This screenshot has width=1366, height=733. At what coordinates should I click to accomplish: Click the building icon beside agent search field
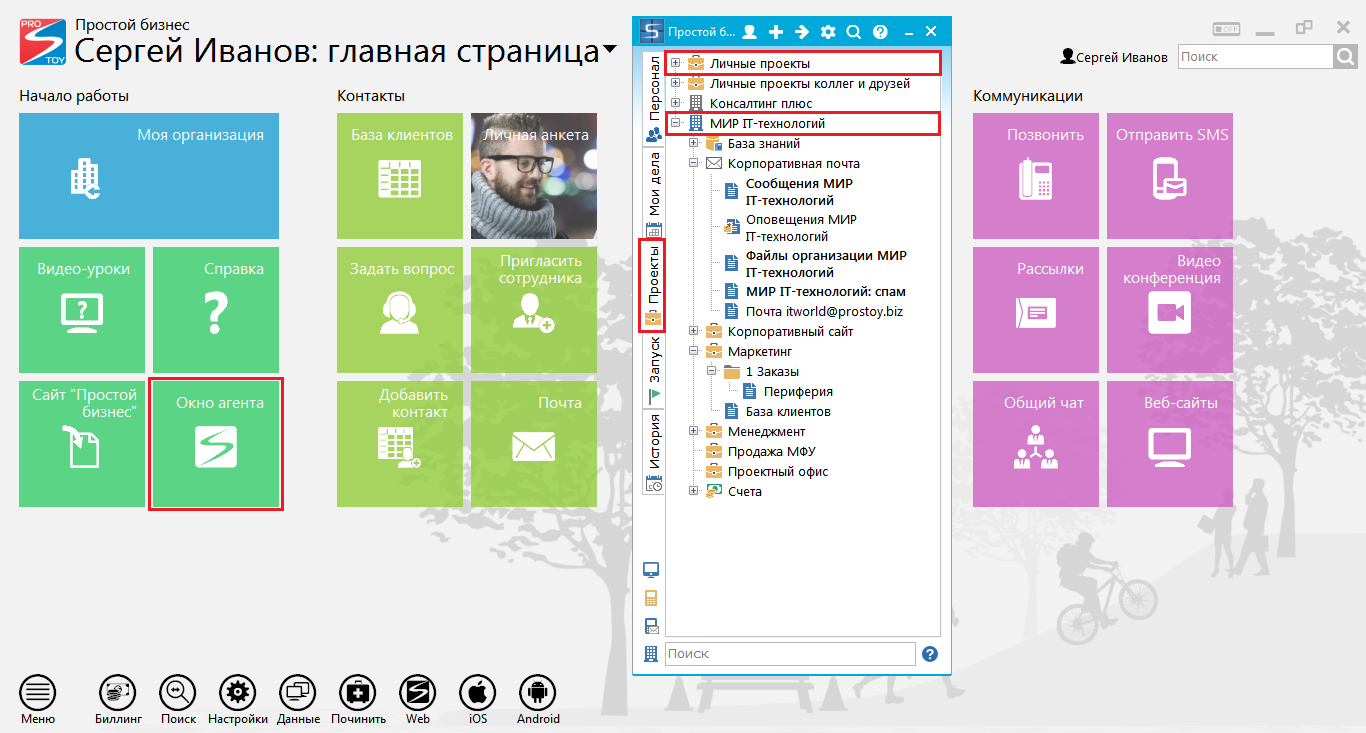point(651,654)
